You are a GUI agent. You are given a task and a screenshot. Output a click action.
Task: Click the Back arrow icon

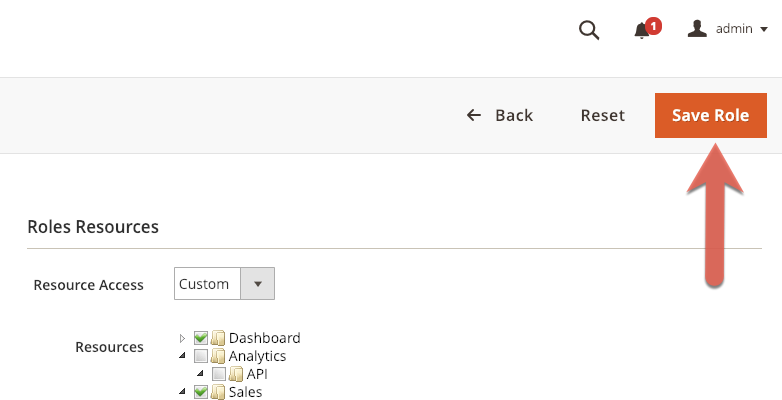(474, 115)
